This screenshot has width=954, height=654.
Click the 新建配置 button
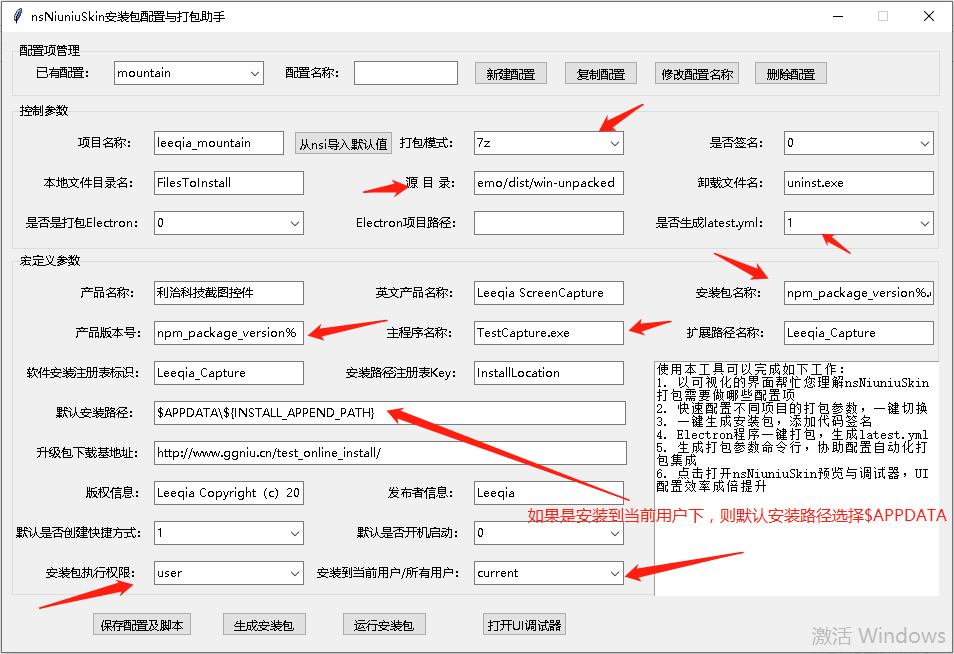(x=510, y=74)
